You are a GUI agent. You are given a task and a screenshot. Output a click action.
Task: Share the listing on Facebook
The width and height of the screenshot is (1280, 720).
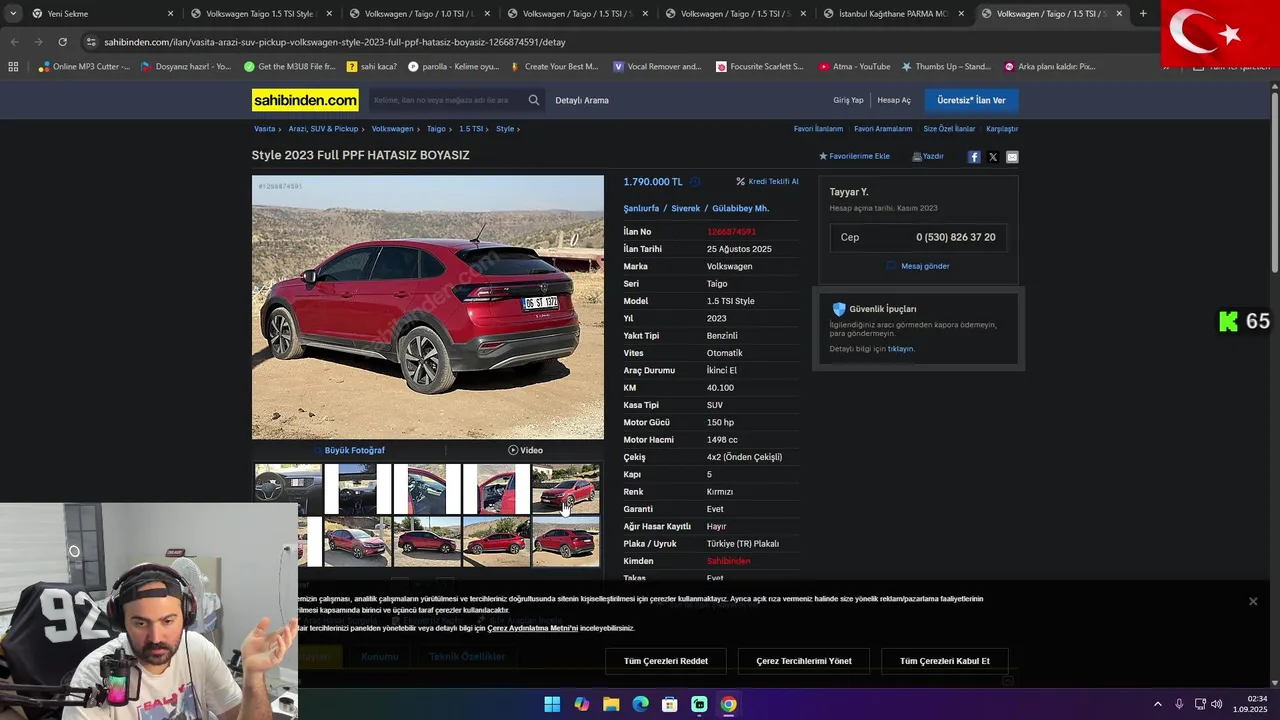click(x=974, y=157)
